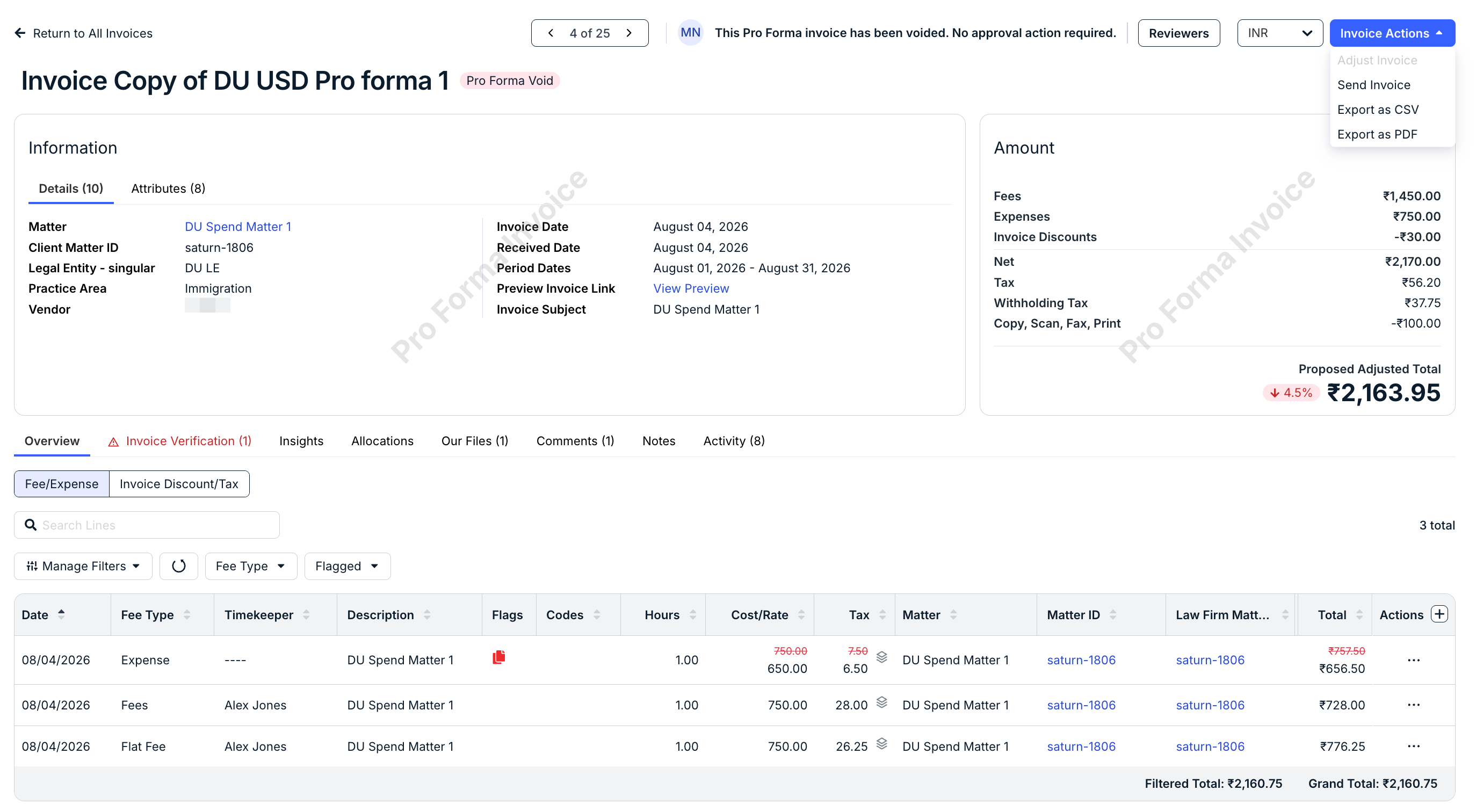The image size is (1476, 812).
Task: Click the MN user avatar
Action: pos(690,33)
